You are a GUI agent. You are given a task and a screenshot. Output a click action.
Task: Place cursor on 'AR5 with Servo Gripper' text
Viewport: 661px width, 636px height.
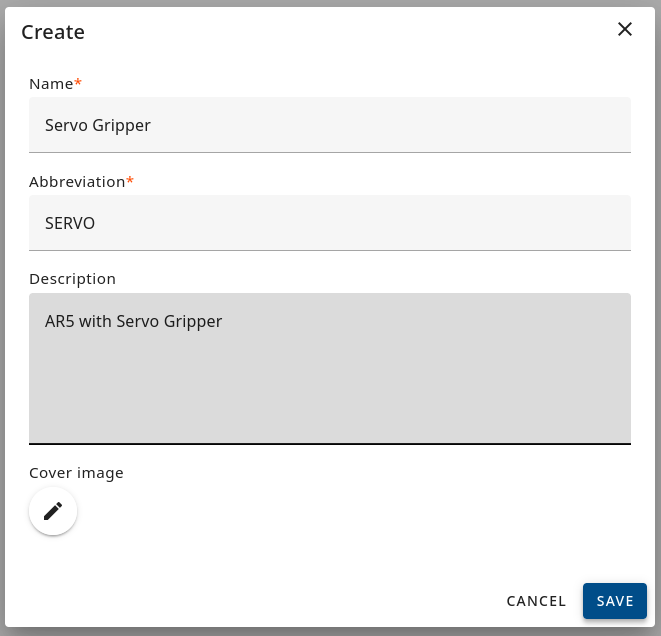tap(134, 322)
